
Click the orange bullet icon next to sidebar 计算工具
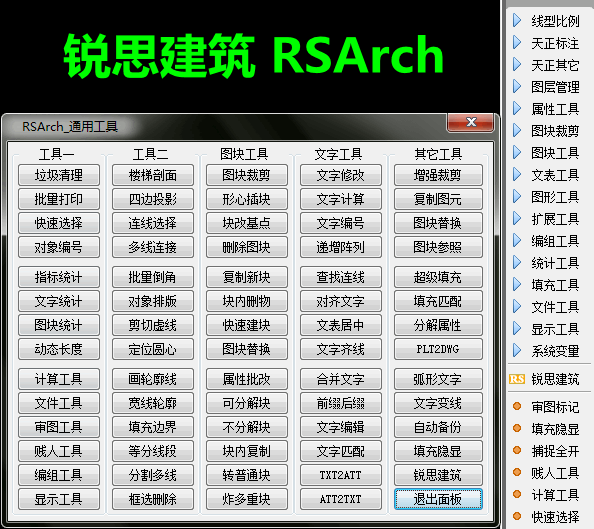click(x=517, y=494)
